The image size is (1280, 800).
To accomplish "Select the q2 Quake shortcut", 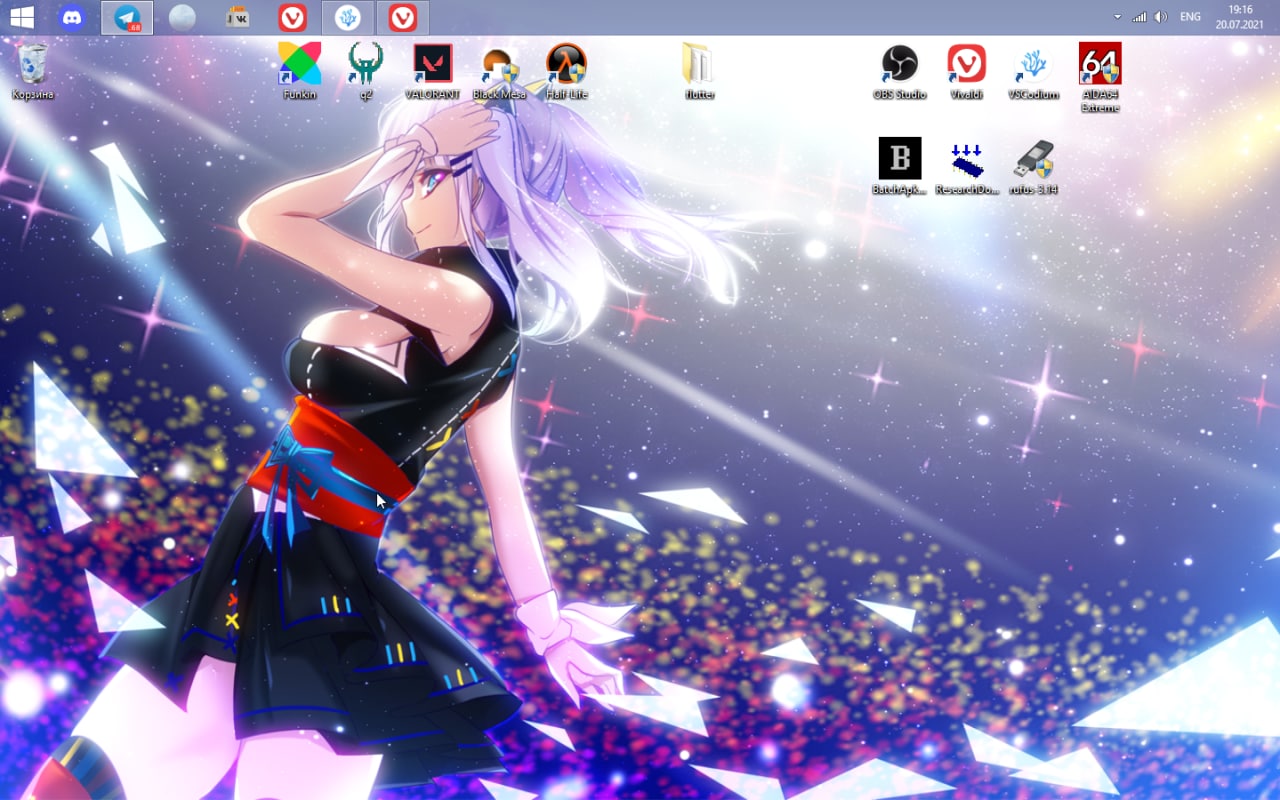I will [x=366, y=71].
